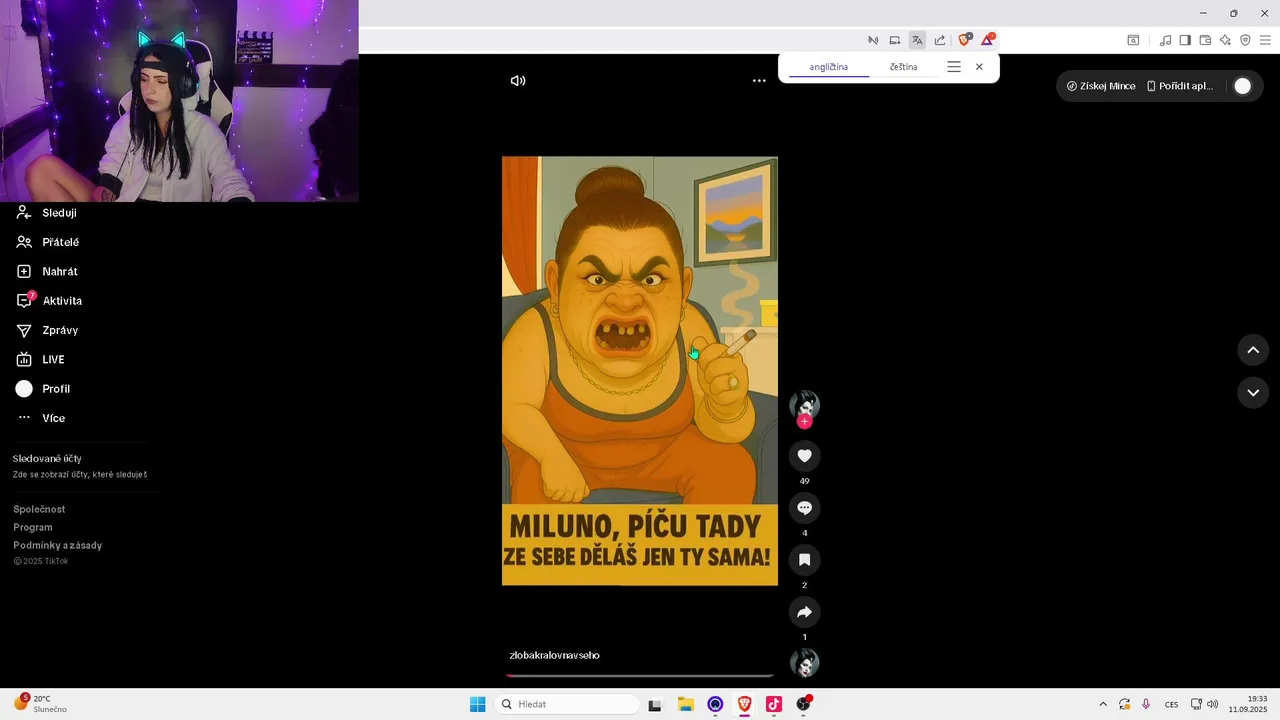The image size is (1280, 720).
Task: Open File Explorer from taskbar
Action: (x=685, y=704)
